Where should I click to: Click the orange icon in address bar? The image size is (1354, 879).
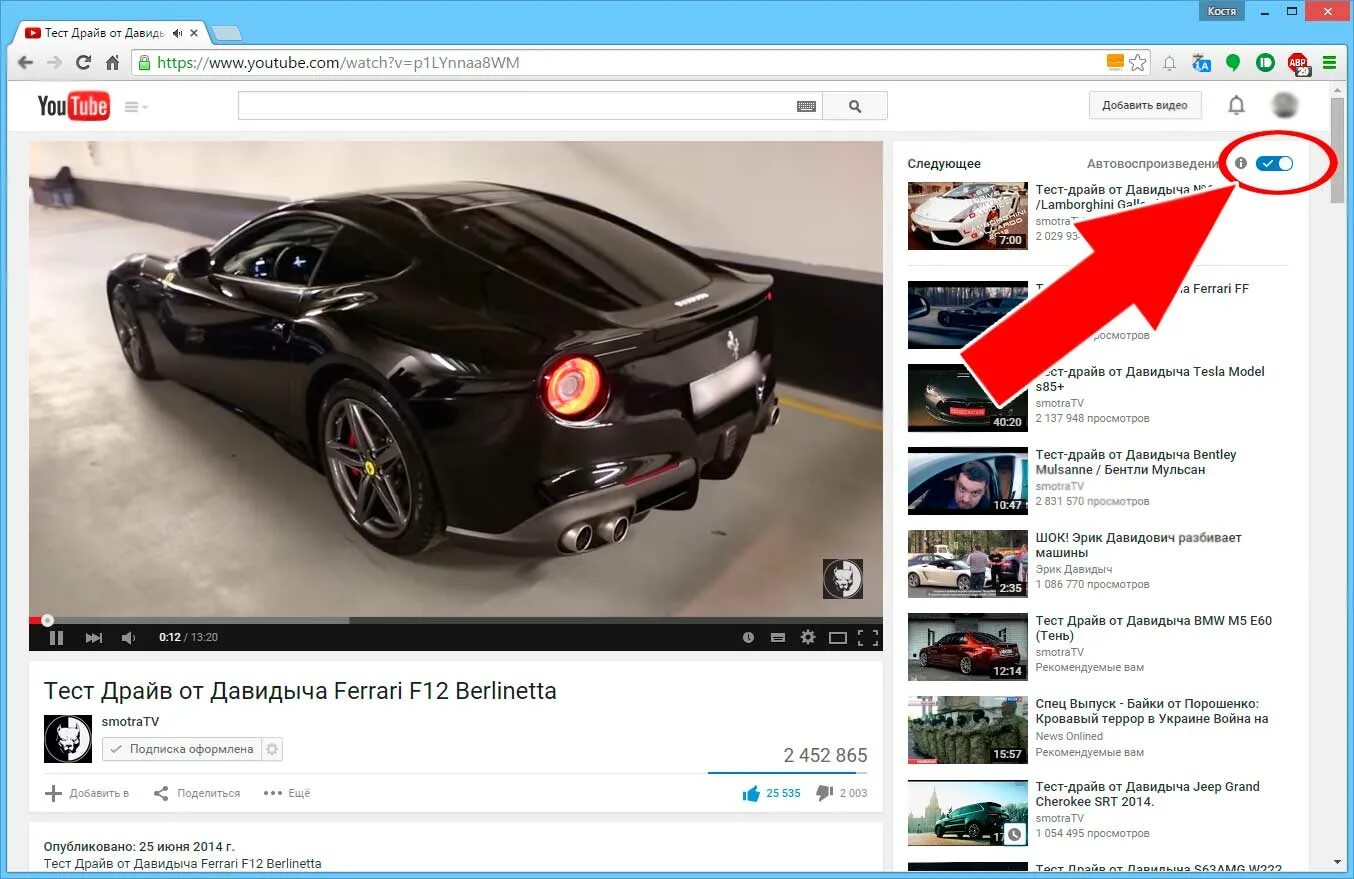[x=1115, y=63]
